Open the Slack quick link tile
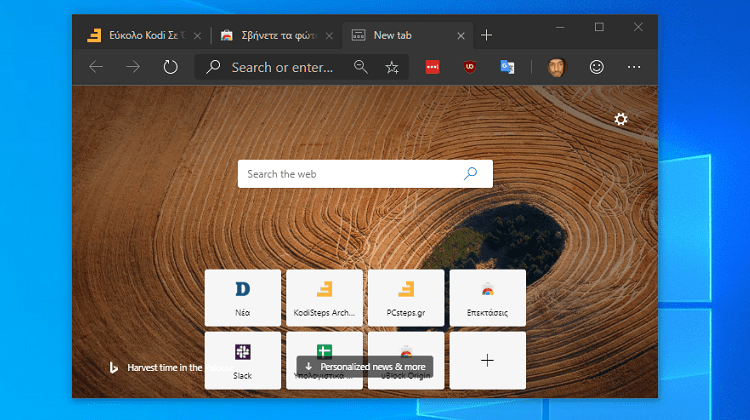Image resolution: width=750 pixels, height=420 pixels. 242,360
